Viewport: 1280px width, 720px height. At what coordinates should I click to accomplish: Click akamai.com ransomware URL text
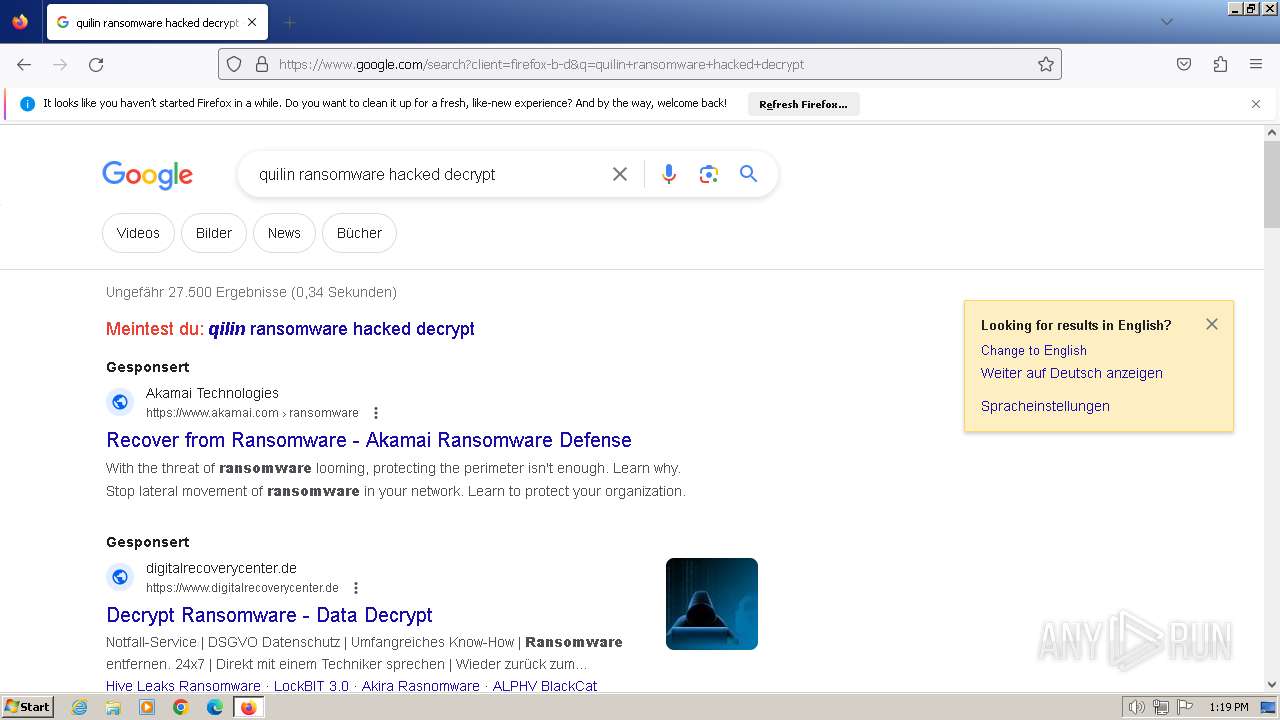(x=252, y=413)
